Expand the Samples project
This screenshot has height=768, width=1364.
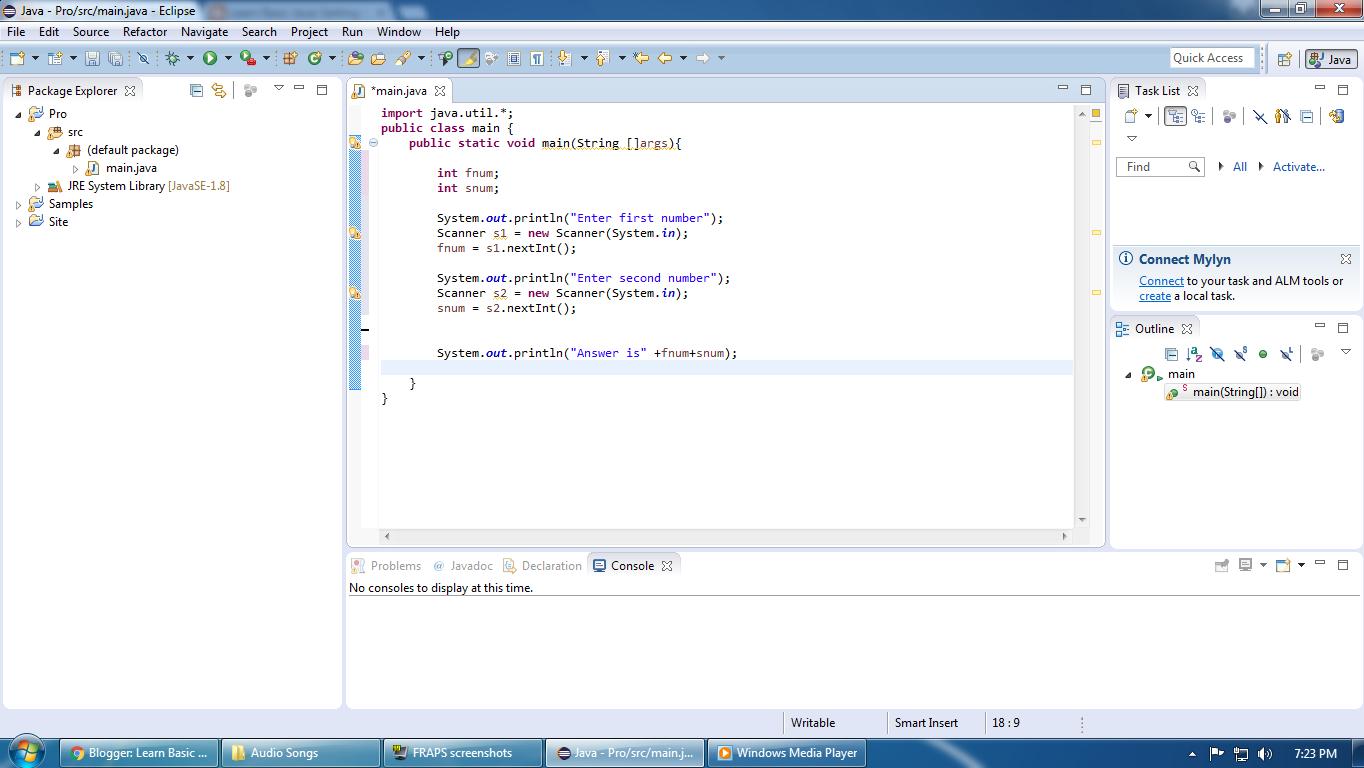tap(19, 204)
